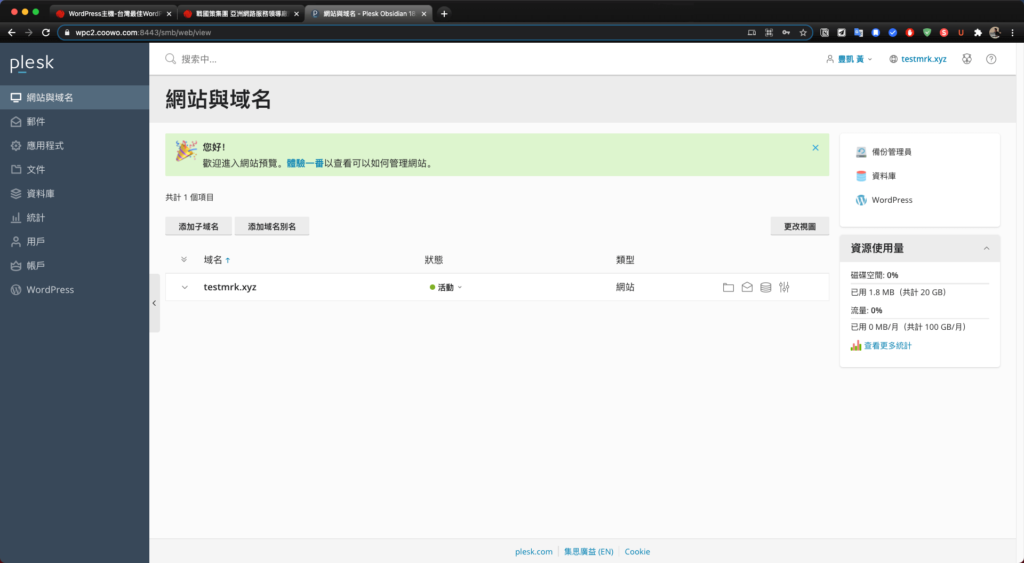Open 統計 statistics in sidebar
1024x563 pixels.
click(74, 217)
